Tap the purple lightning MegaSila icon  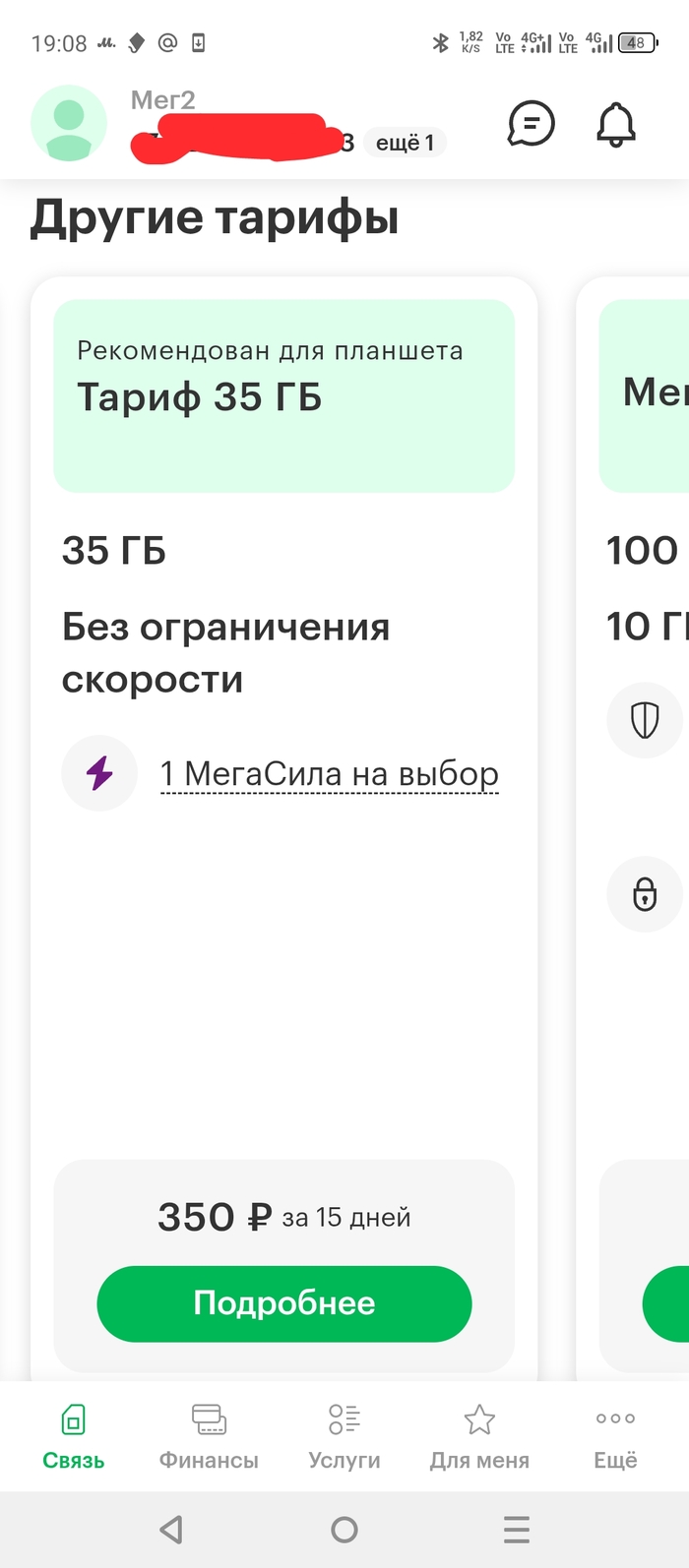pos(99,773)
